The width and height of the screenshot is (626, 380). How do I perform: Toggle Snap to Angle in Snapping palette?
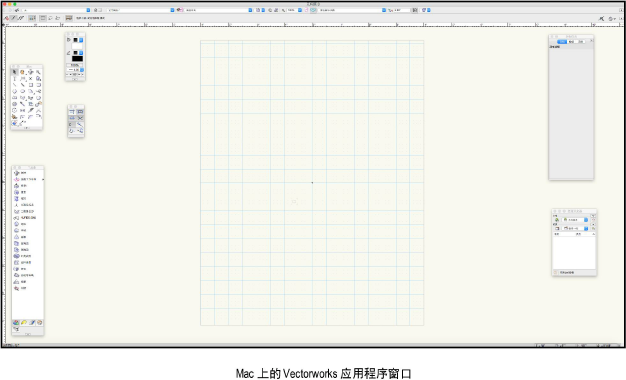(x=72, y=118)
